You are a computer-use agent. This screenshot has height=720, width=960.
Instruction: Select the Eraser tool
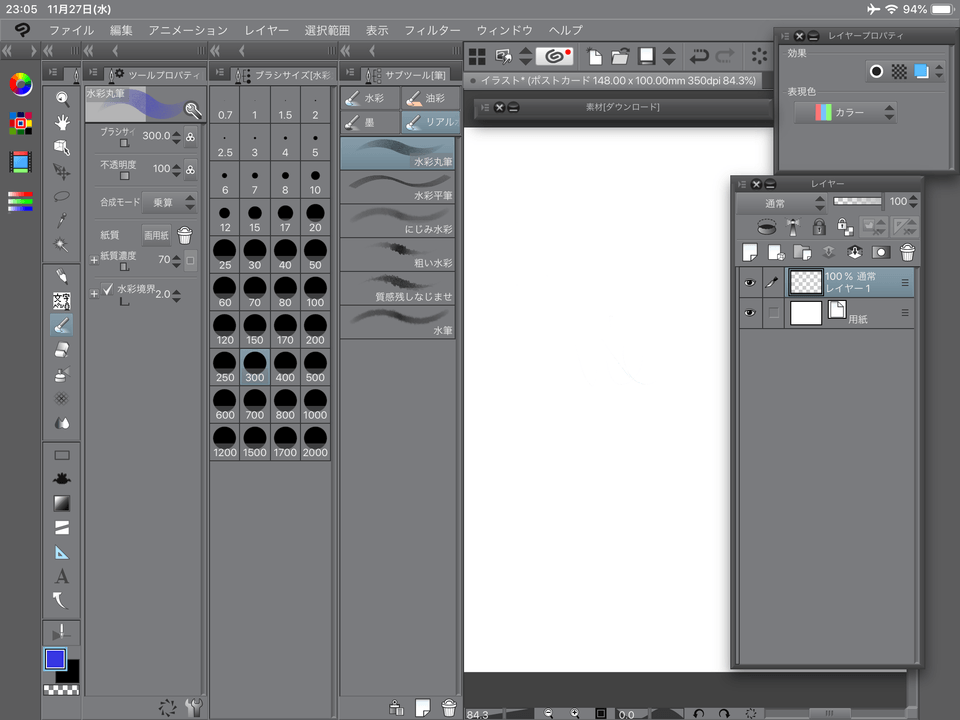pos(62,350)
